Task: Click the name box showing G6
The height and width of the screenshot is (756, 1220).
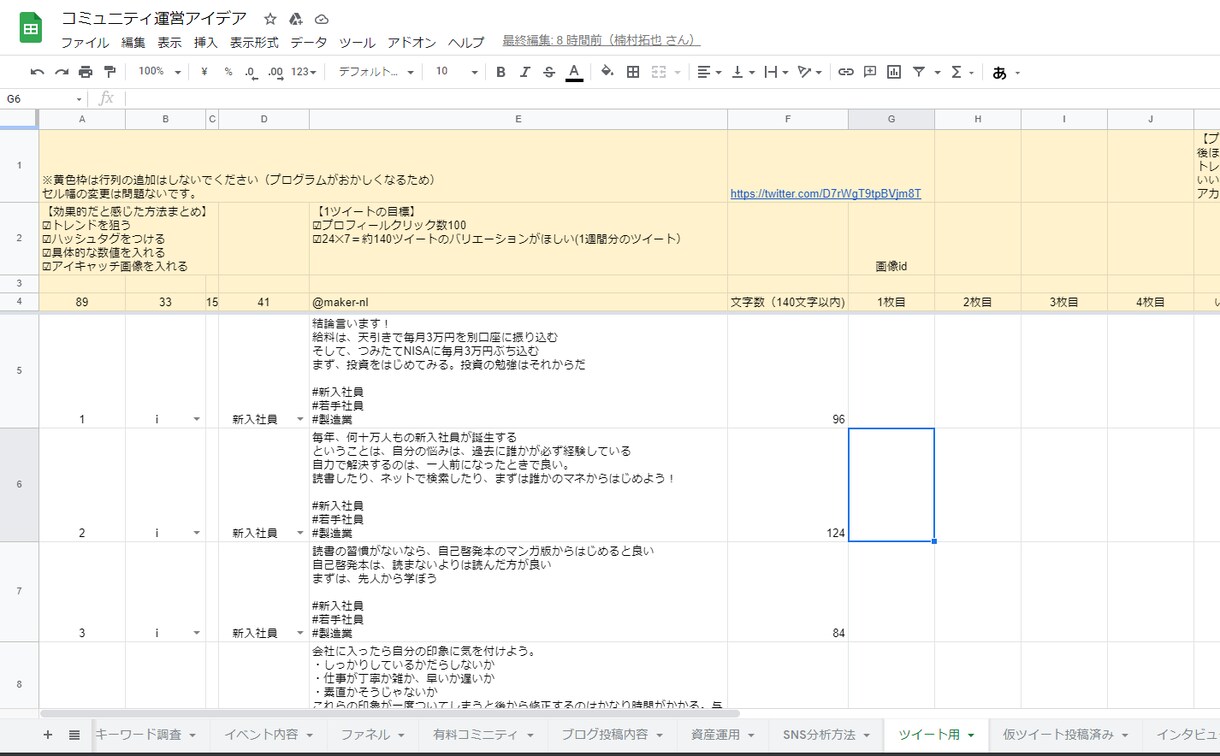Action: pos(44,99)
